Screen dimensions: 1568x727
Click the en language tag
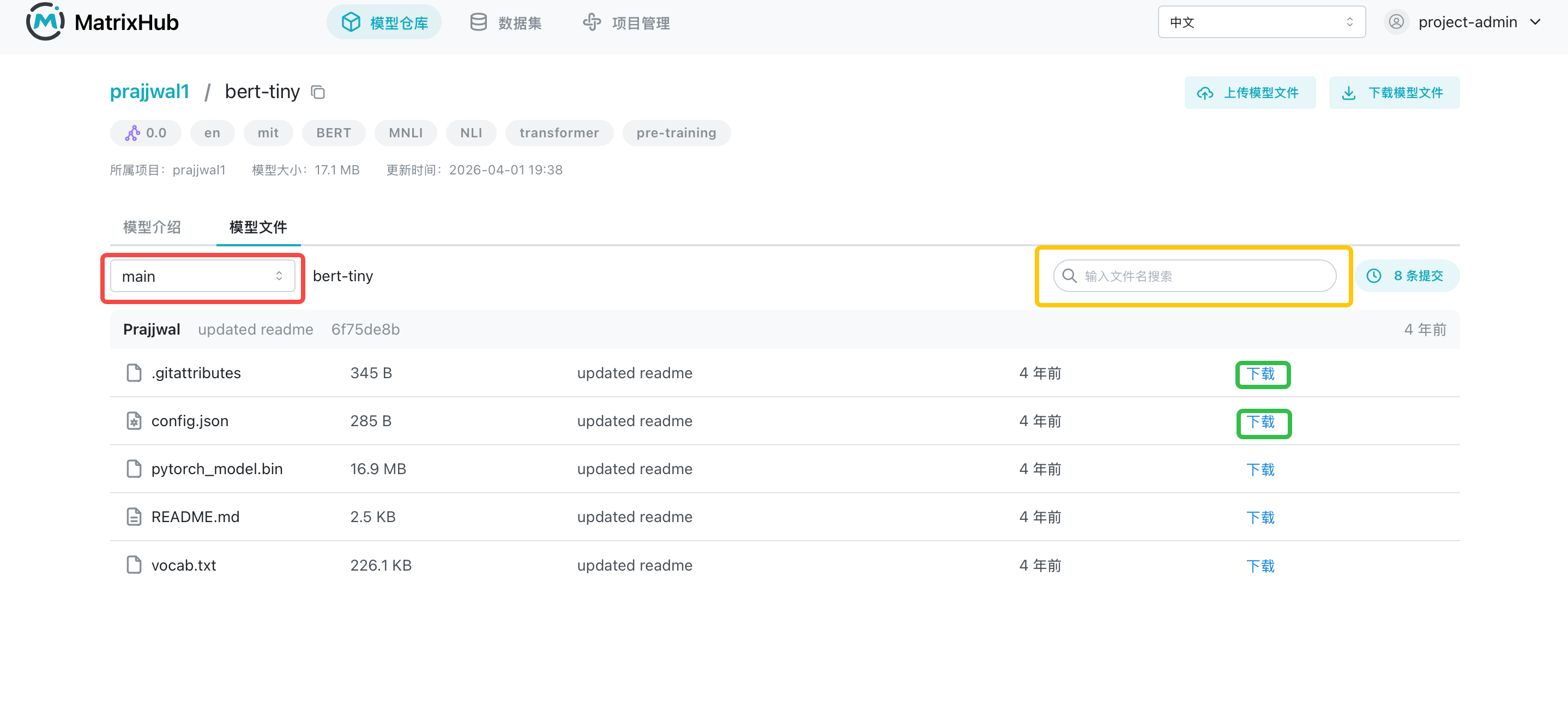(213, 132)
